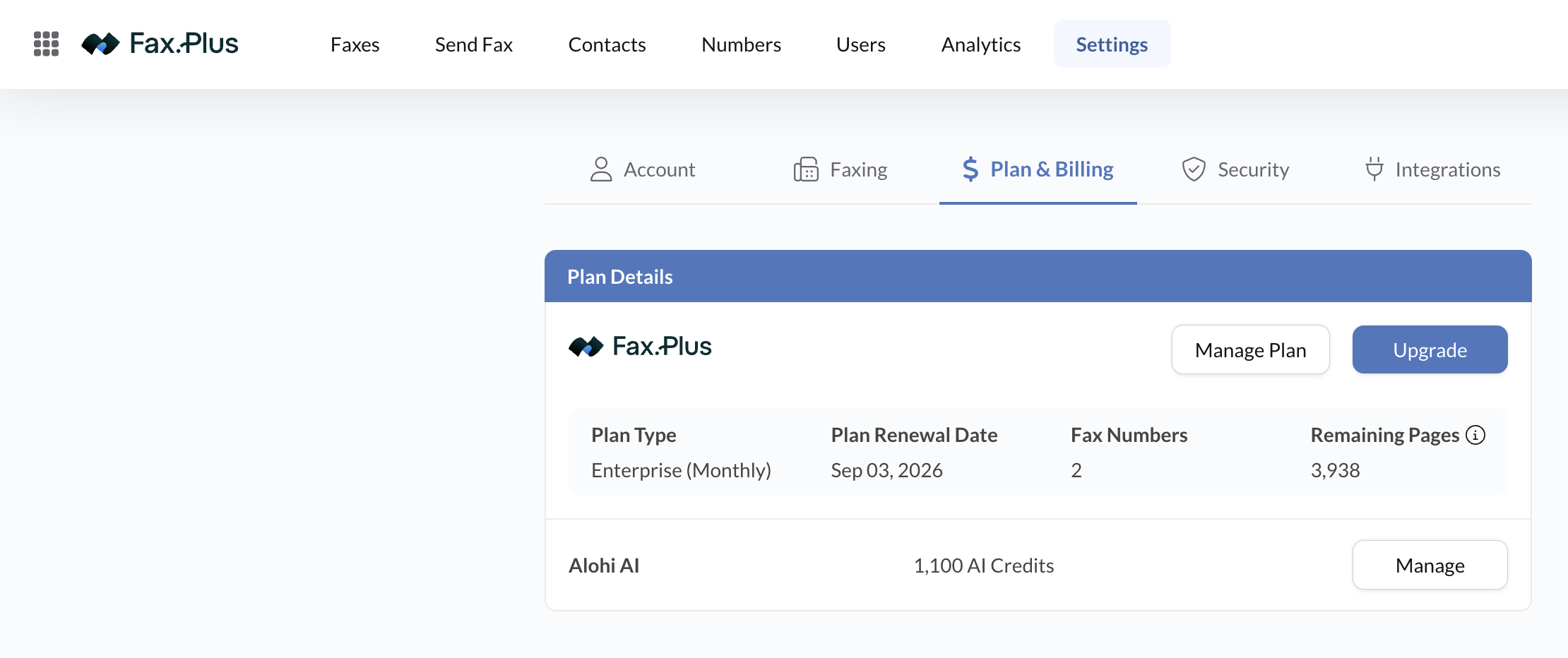This screenshot has width=1568, height=658.
Task: Select the Settings nav item
Action: [1112, 44]
